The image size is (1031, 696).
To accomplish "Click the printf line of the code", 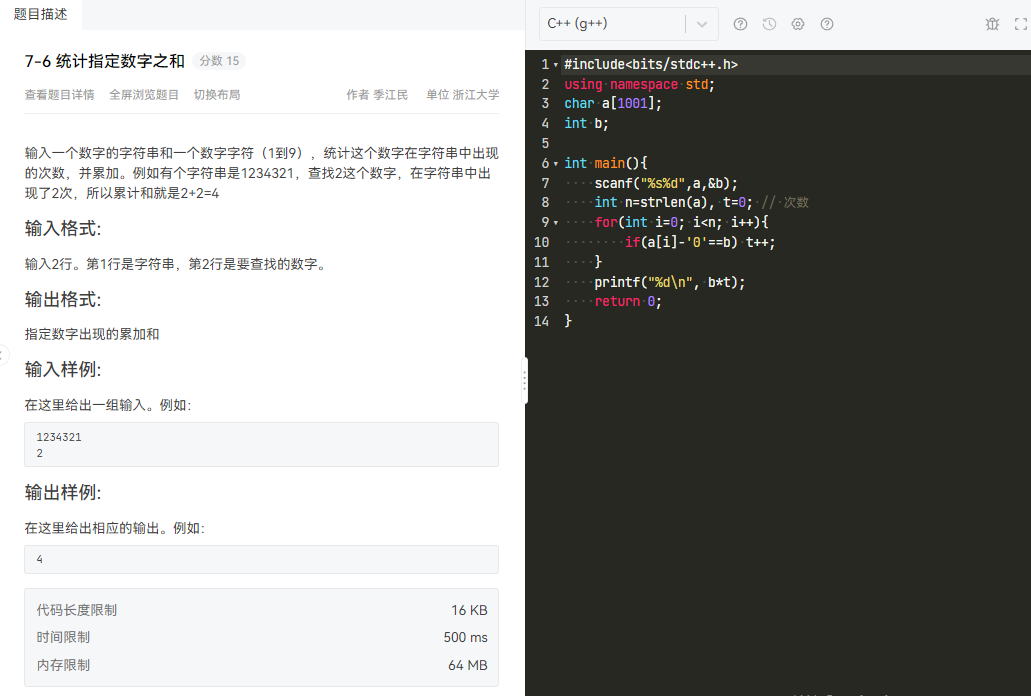I will coord(669,283).
